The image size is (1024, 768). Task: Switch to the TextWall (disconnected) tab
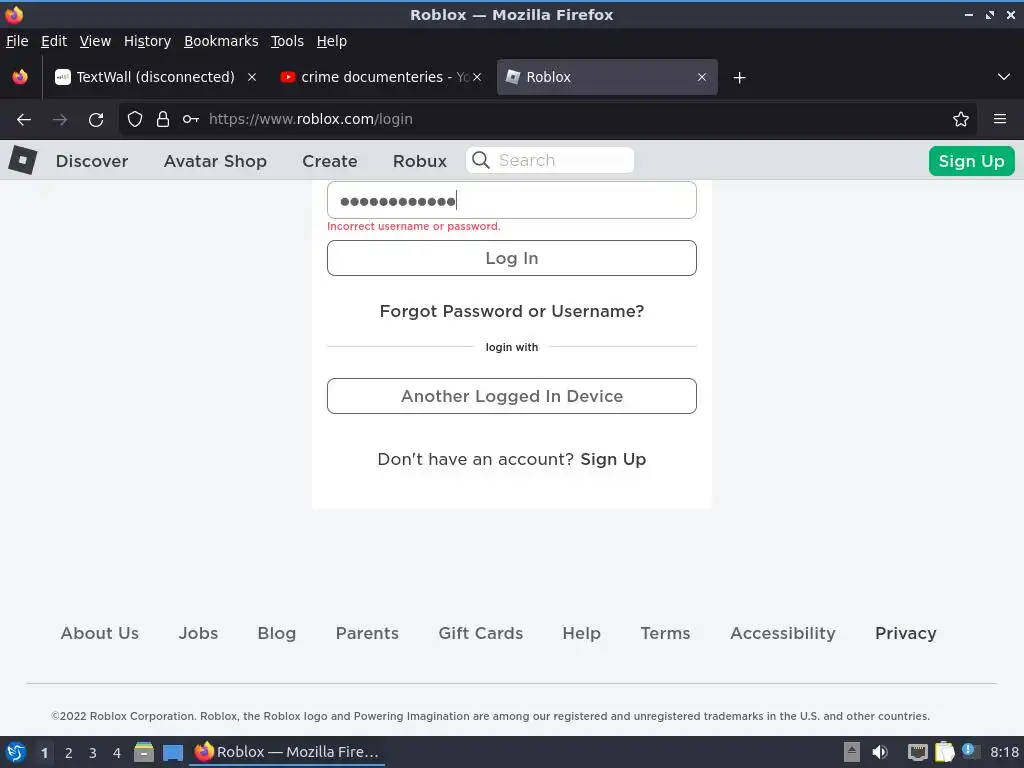[x=155, y=77]
